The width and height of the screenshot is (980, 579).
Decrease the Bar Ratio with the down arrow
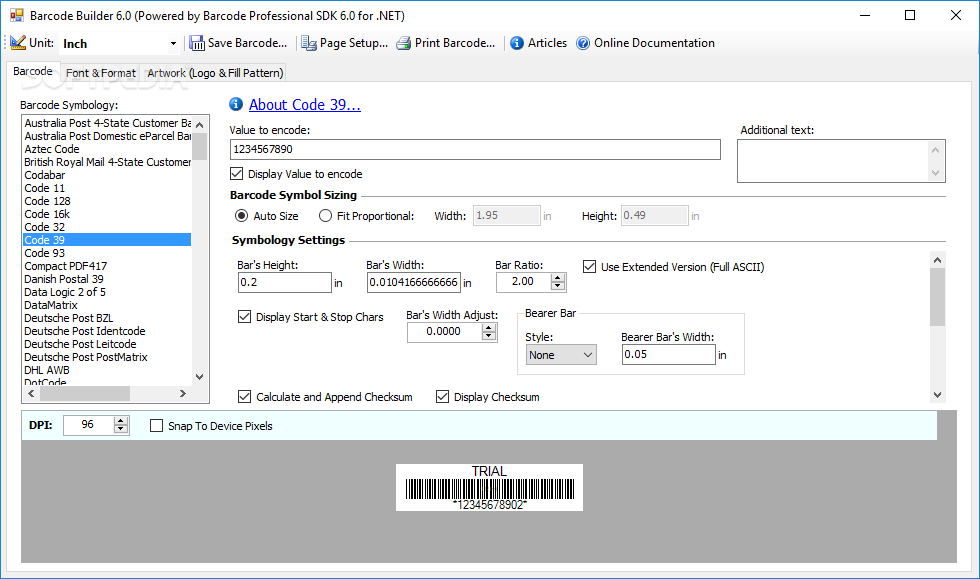point(558,286)
